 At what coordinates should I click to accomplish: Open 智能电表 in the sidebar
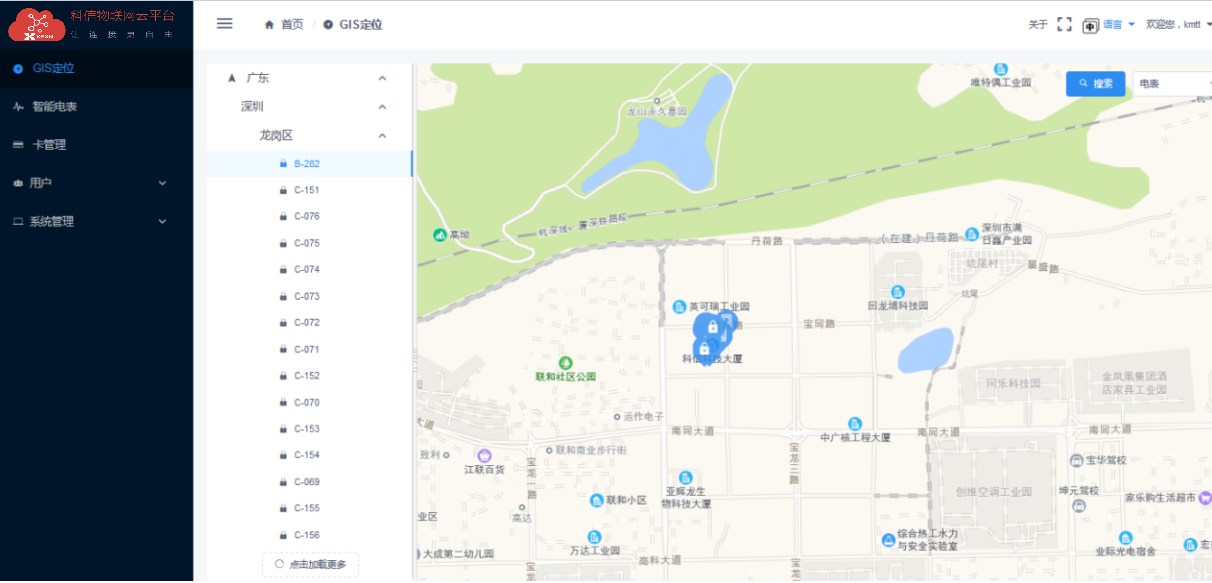tap(54, 106)
